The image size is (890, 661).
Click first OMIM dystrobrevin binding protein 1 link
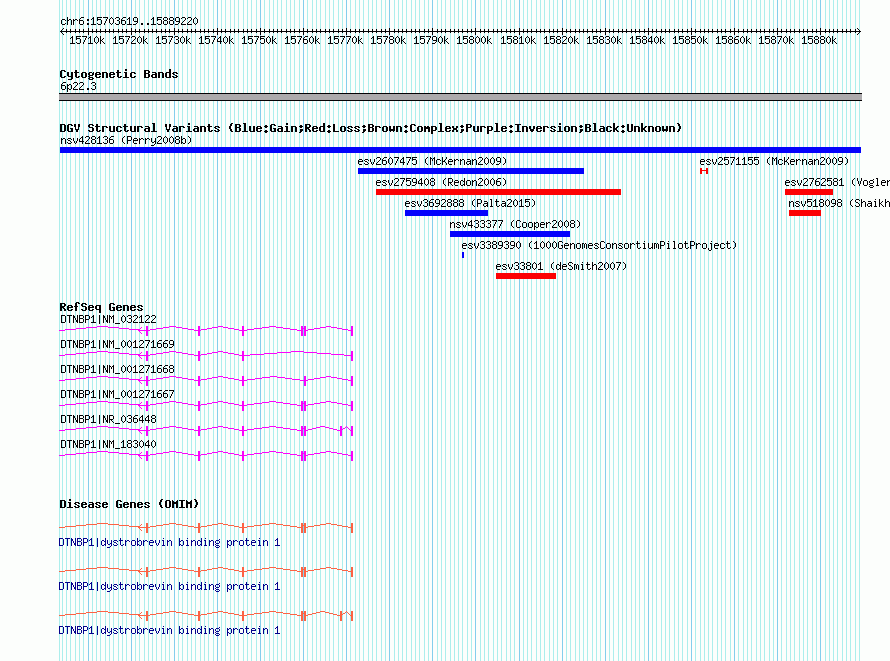170,542
